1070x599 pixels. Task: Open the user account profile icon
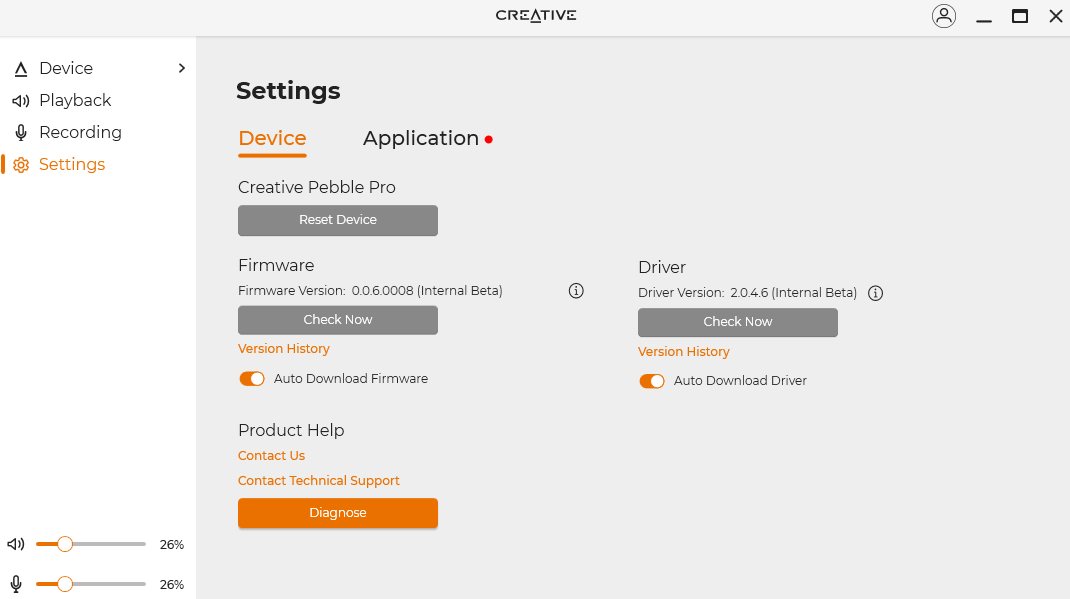[943, 16]
